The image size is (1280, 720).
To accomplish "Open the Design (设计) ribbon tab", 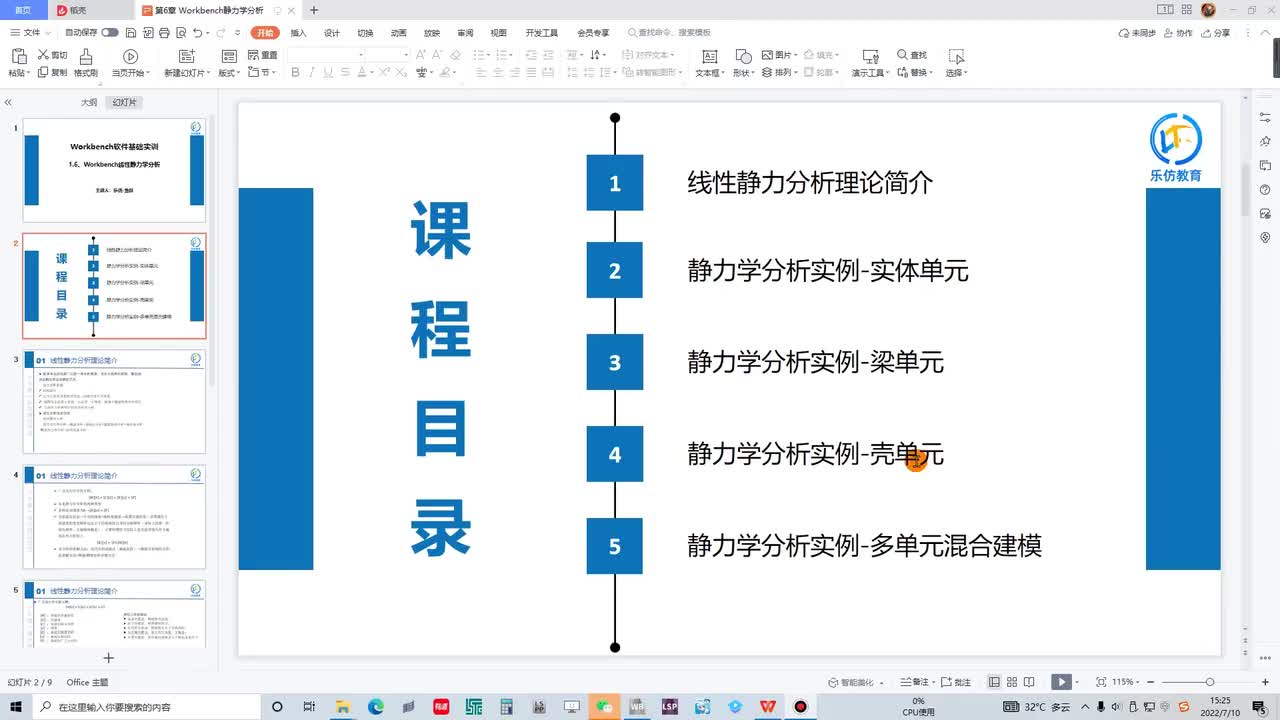I will click(x=332, y=33).
